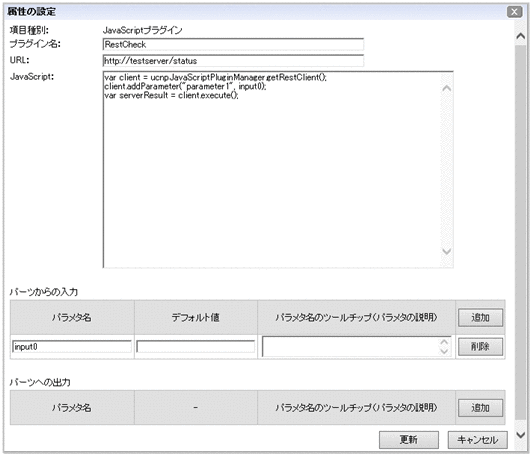Click 追加 in パーツへの出力 table
The height and width of the screenshot is (456, 532).
(480, 408)
